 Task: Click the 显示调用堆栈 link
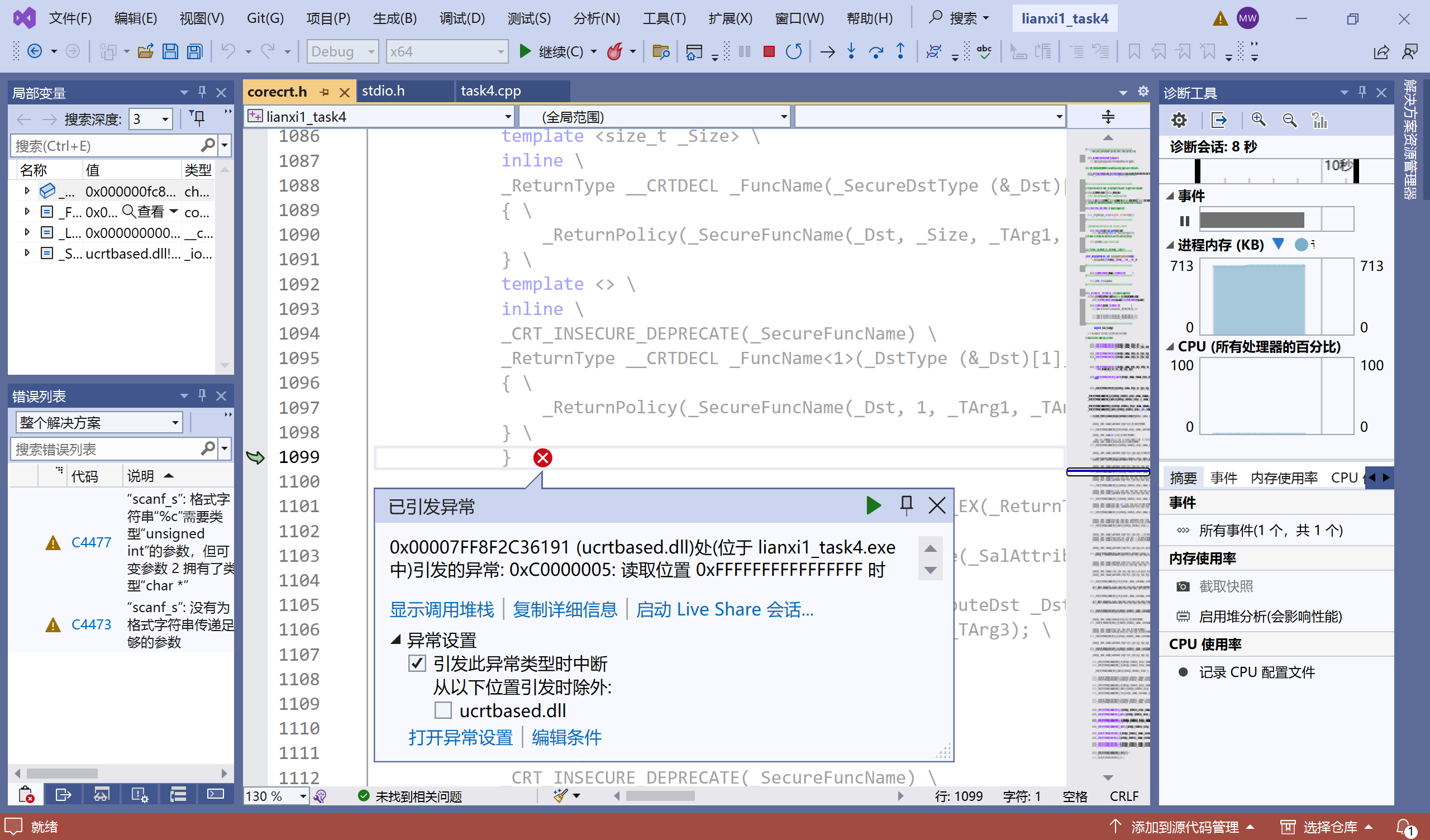[441, 609]
